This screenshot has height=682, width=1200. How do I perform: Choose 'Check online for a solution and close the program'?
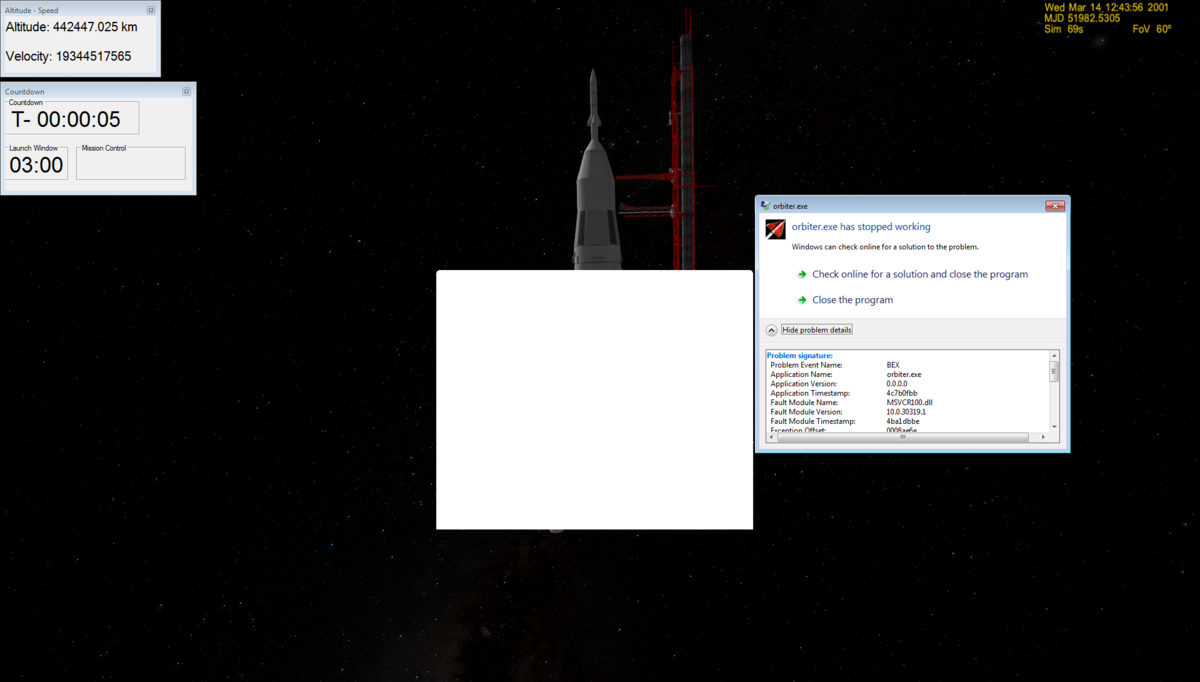tap(920, 274)
